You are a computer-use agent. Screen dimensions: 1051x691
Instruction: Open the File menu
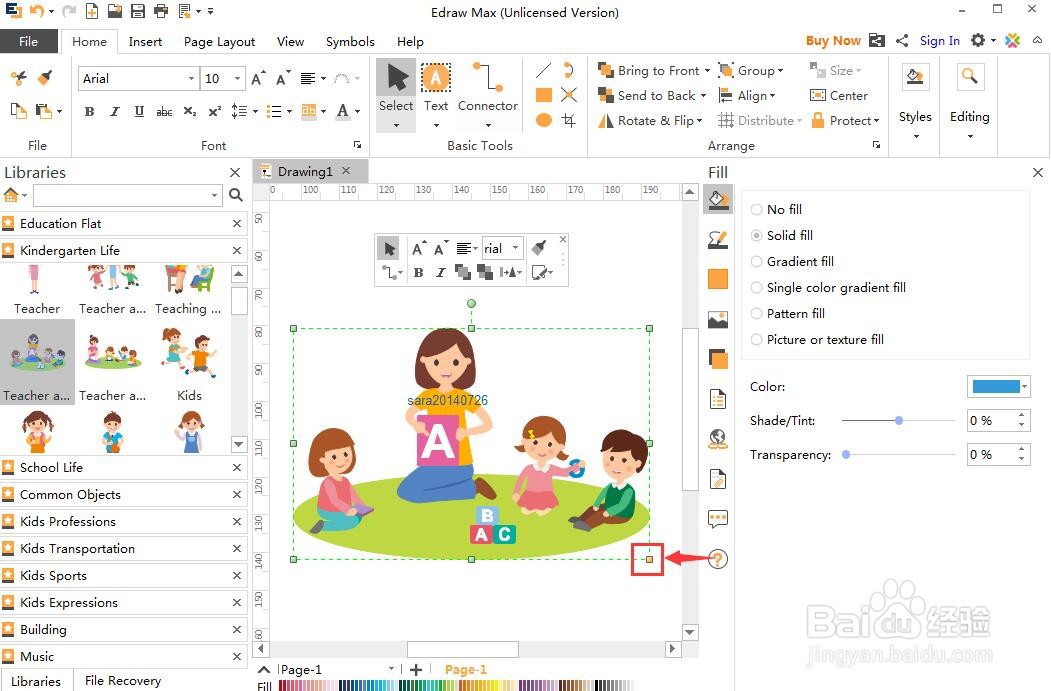[28, 41]
